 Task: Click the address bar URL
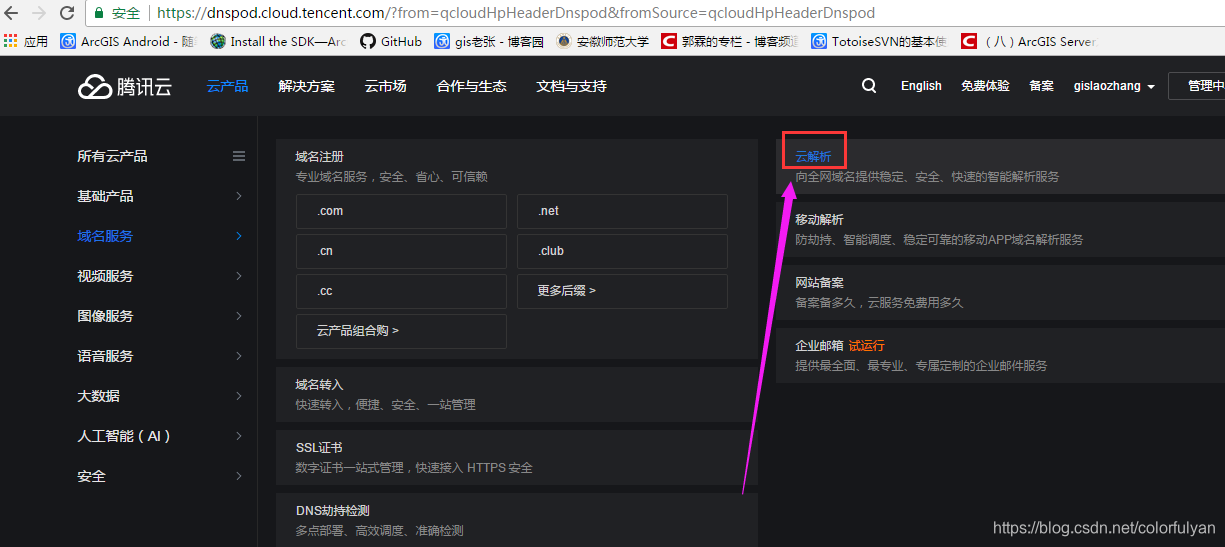click(516, 14)
